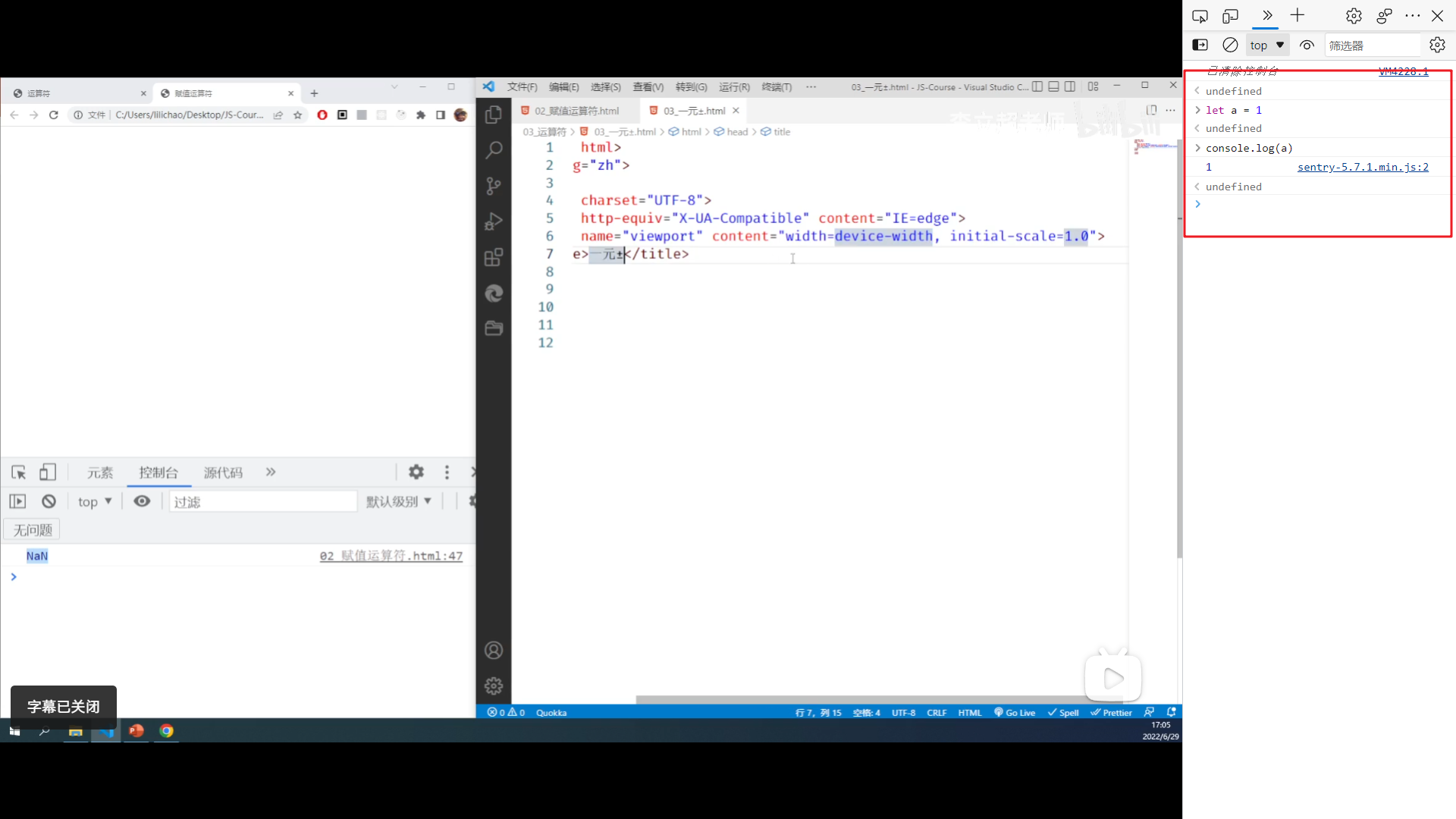Click the sentry-5.7.1.min.js:2 link
This screenshot has height=819, width=1456.
[x=1363, y=167]
